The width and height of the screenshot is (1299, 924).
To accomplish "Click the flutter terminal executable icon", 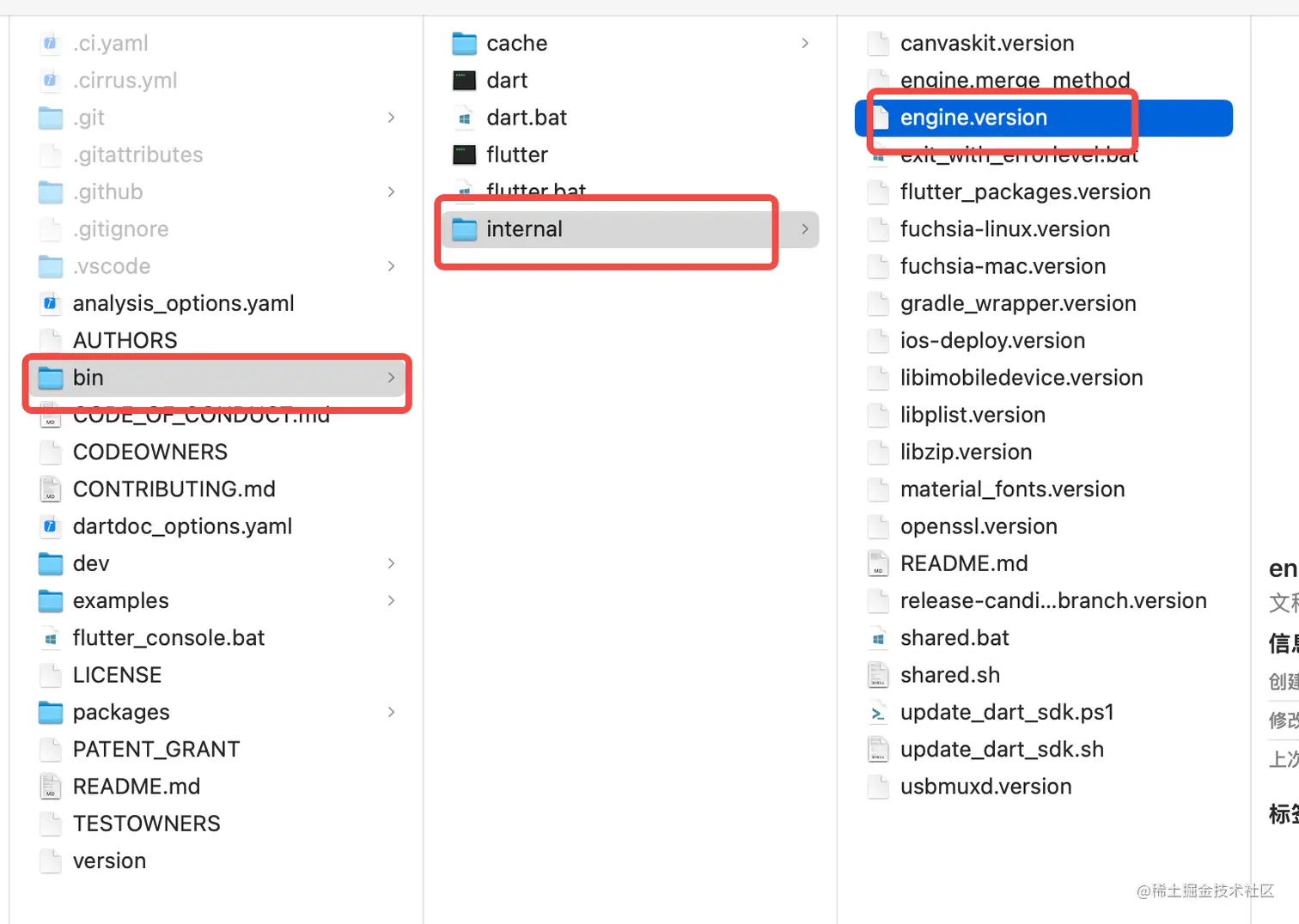I will (x=464, y=155).
